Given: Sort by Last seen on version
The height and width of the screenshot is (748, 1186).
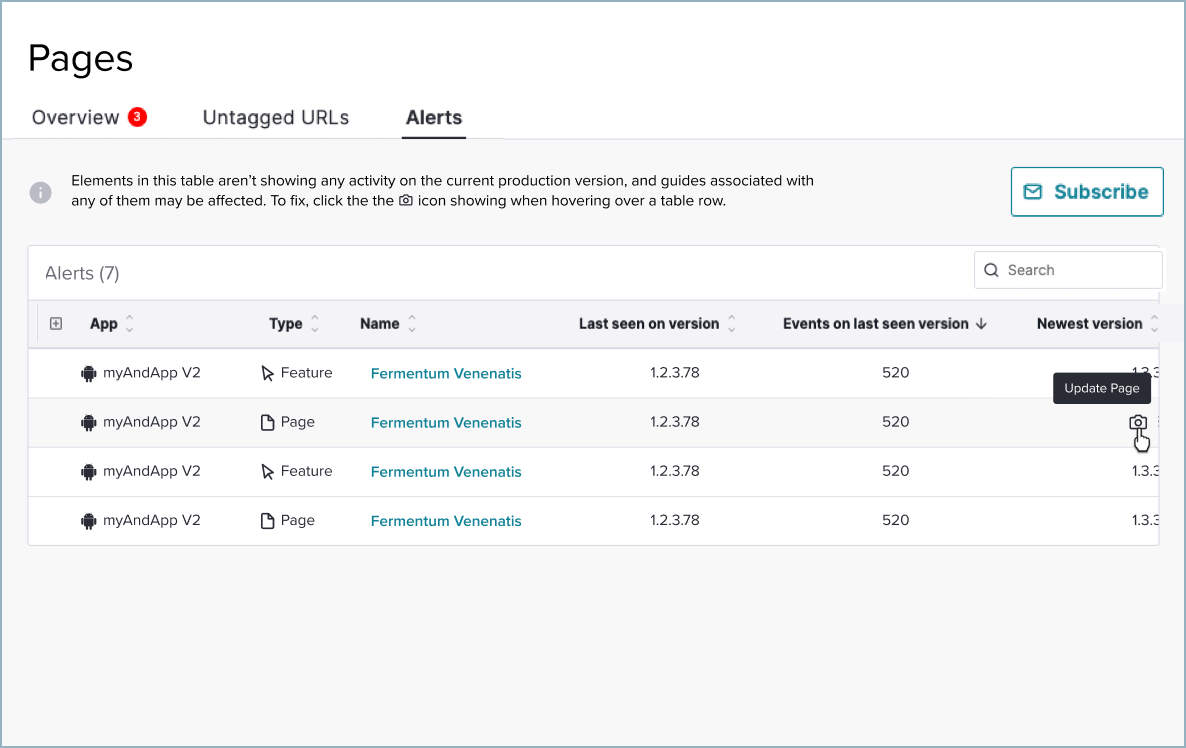Looking at the screenshot, I should pyautogui.click(x=657, y=324).
